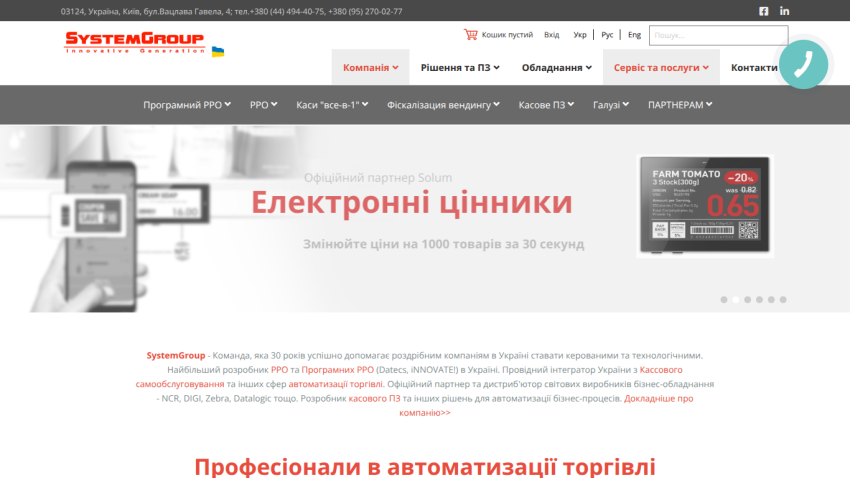Expand the РРО submenu
This screenshot has height=478, width=850.
point(263,105)
